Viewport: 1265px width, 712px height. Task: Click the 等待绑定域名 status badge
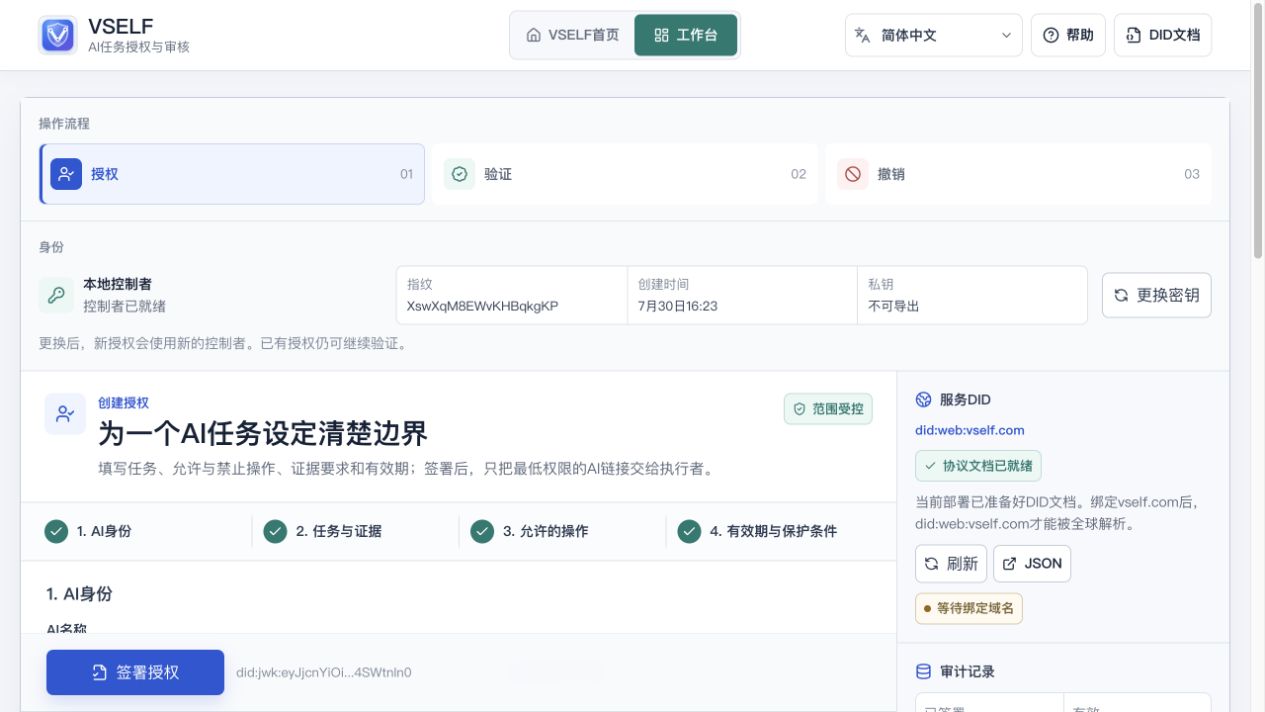[969, 608]
